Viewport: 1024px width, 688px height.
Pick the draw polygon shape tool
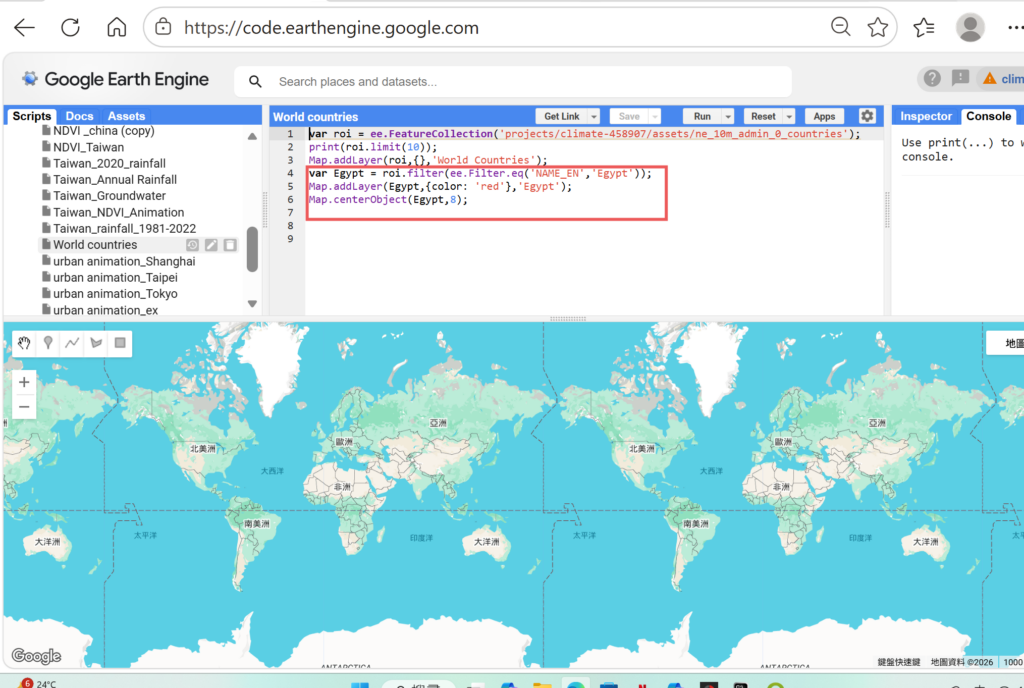click(96, 343)
